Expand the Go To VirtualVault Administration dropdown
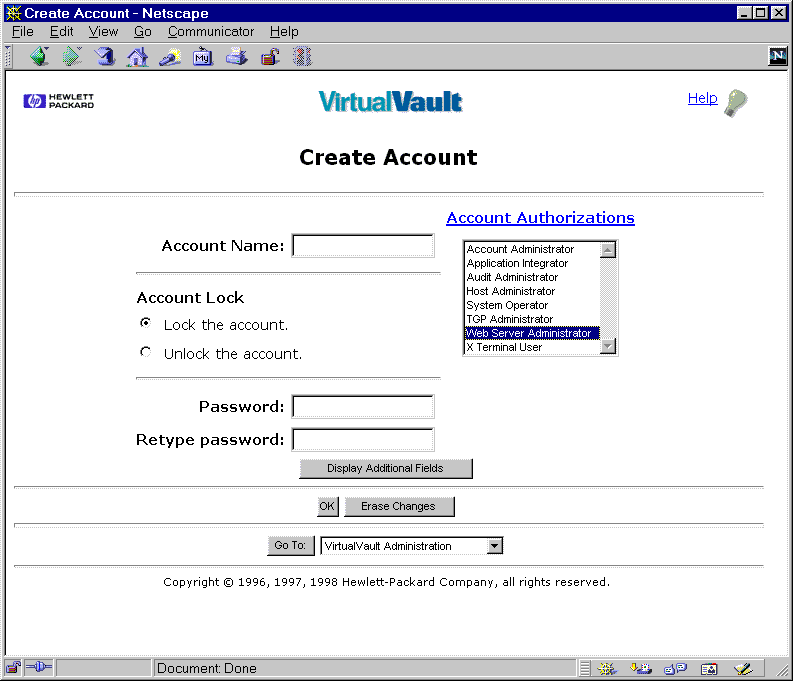This screenshot has height=681, width=793. pos(495,546)
